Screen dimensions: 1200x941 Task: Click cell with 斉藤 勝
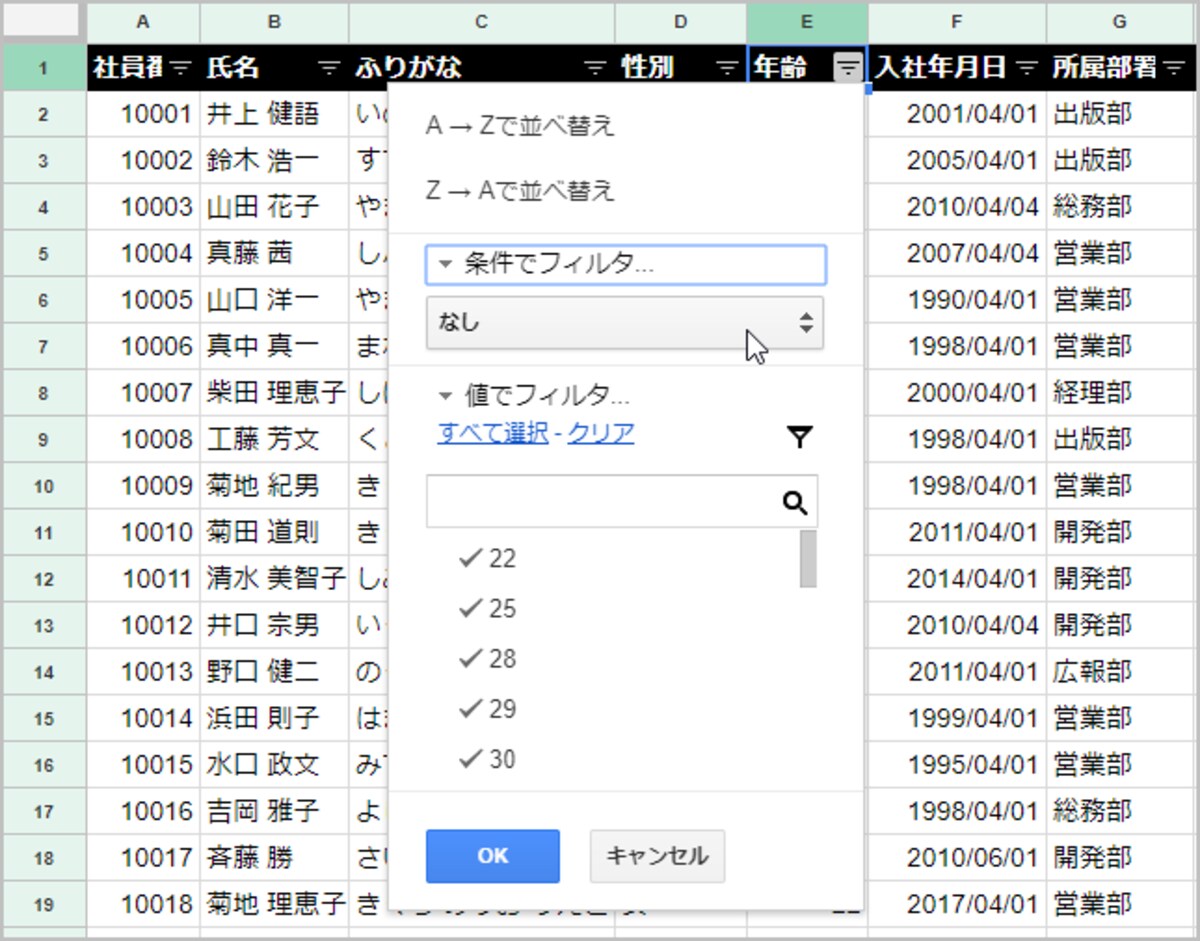pyautogui.click(x=274, y=857)
